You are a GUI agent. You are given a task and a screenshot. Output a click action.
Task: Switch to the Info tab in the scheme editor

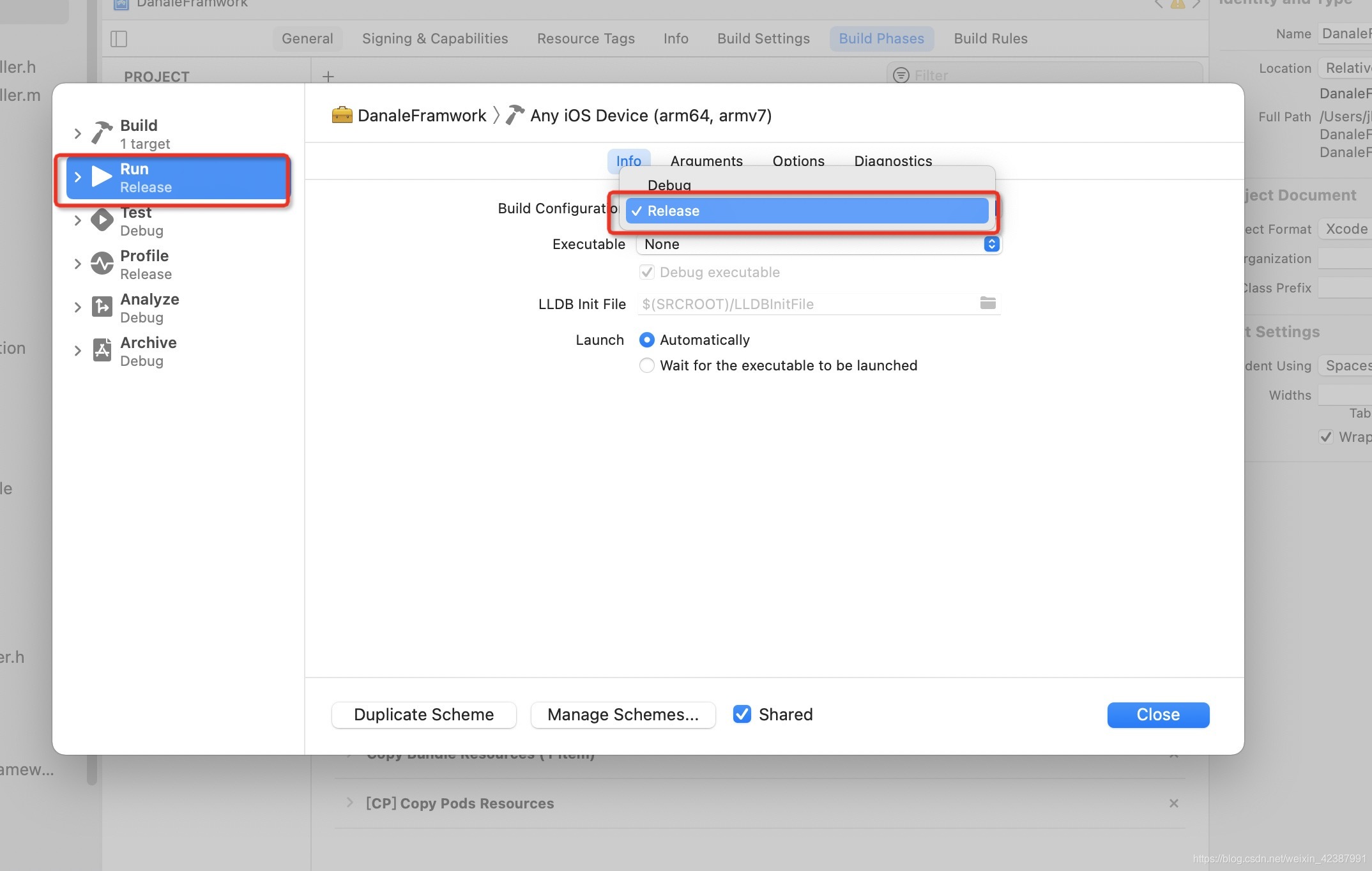tap(629, 161)
